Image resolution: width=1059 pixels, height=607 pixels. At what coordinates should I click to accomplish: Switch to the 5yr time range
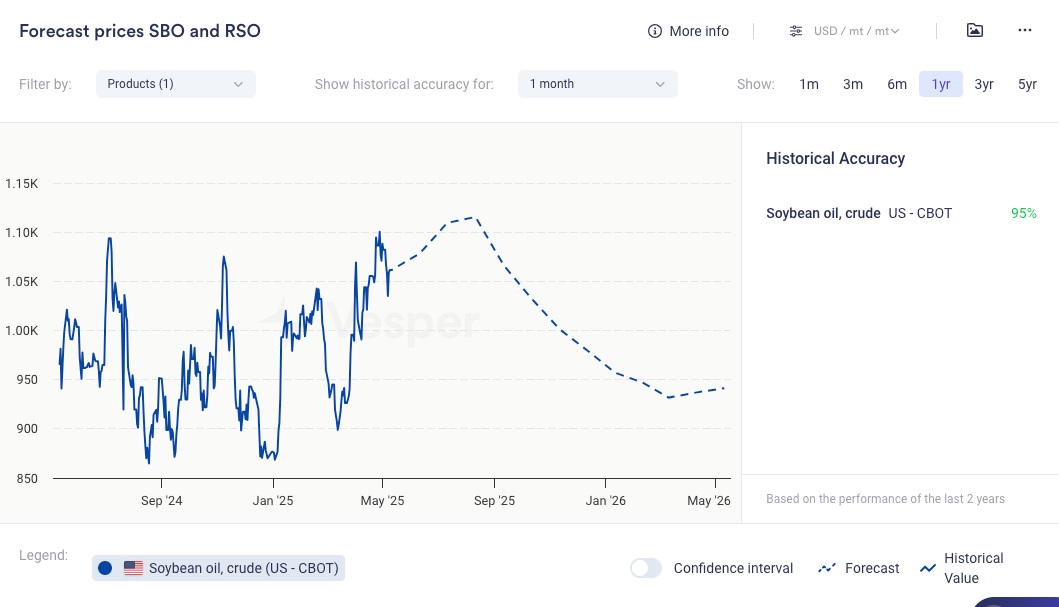[x=1027, y=84]
